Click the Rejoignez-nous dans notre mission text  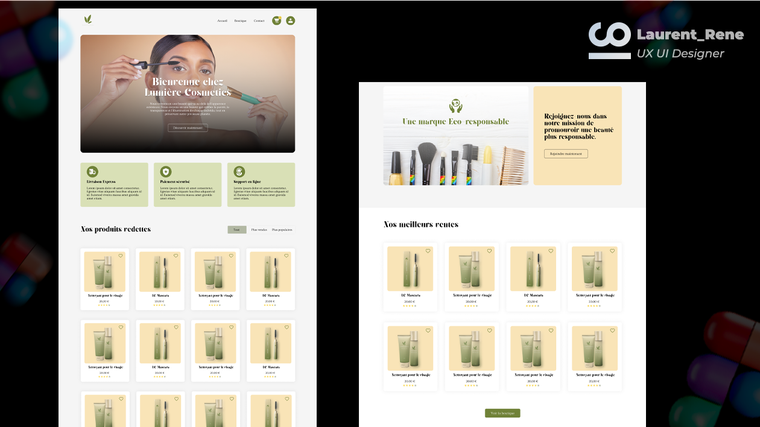coord(579,127)
